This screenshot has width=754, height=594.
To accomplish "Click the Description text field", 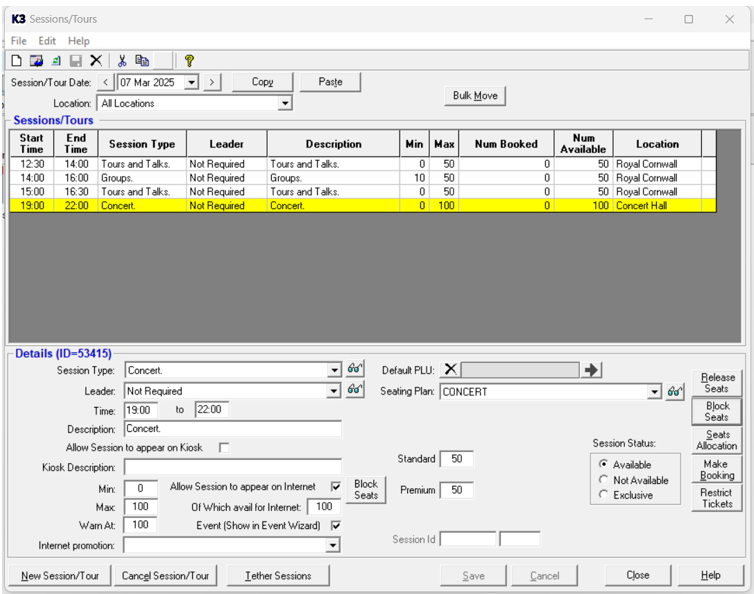I will (x=232, y=429).
